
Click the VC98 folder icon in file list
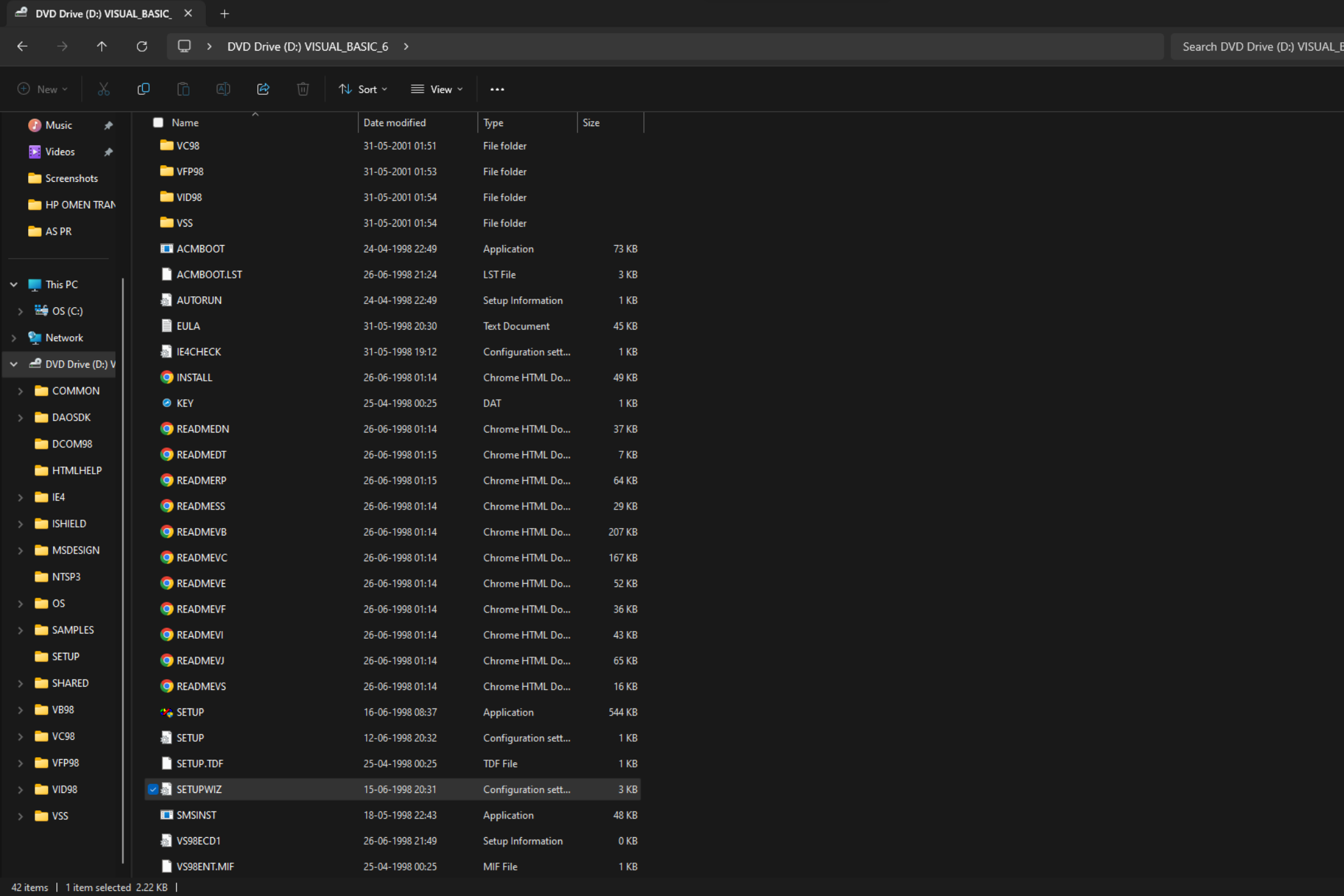coord(166,145)
